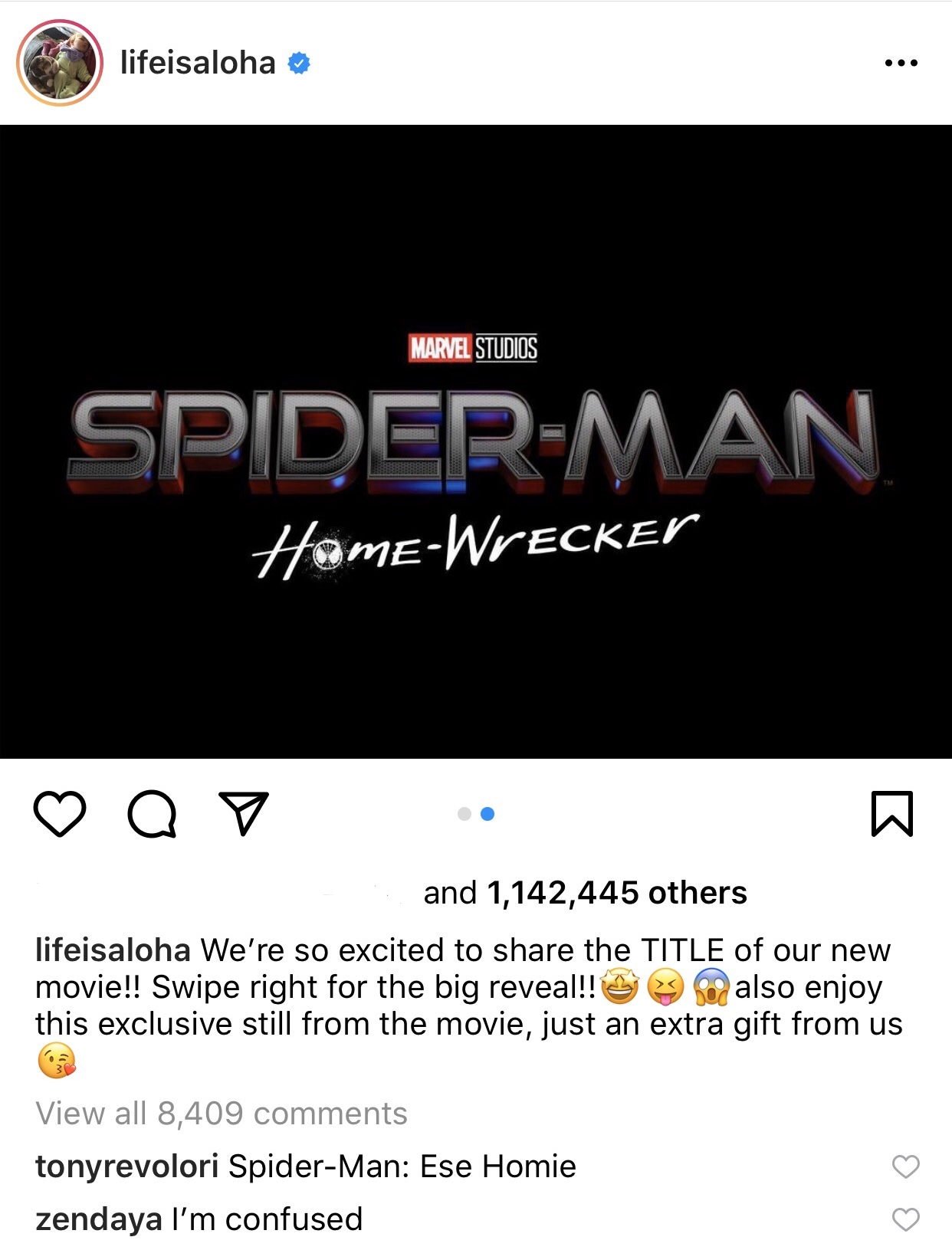Like the post with the heart icon
This screenshot has width=952, height=1250.
click(x=60, y=813)
